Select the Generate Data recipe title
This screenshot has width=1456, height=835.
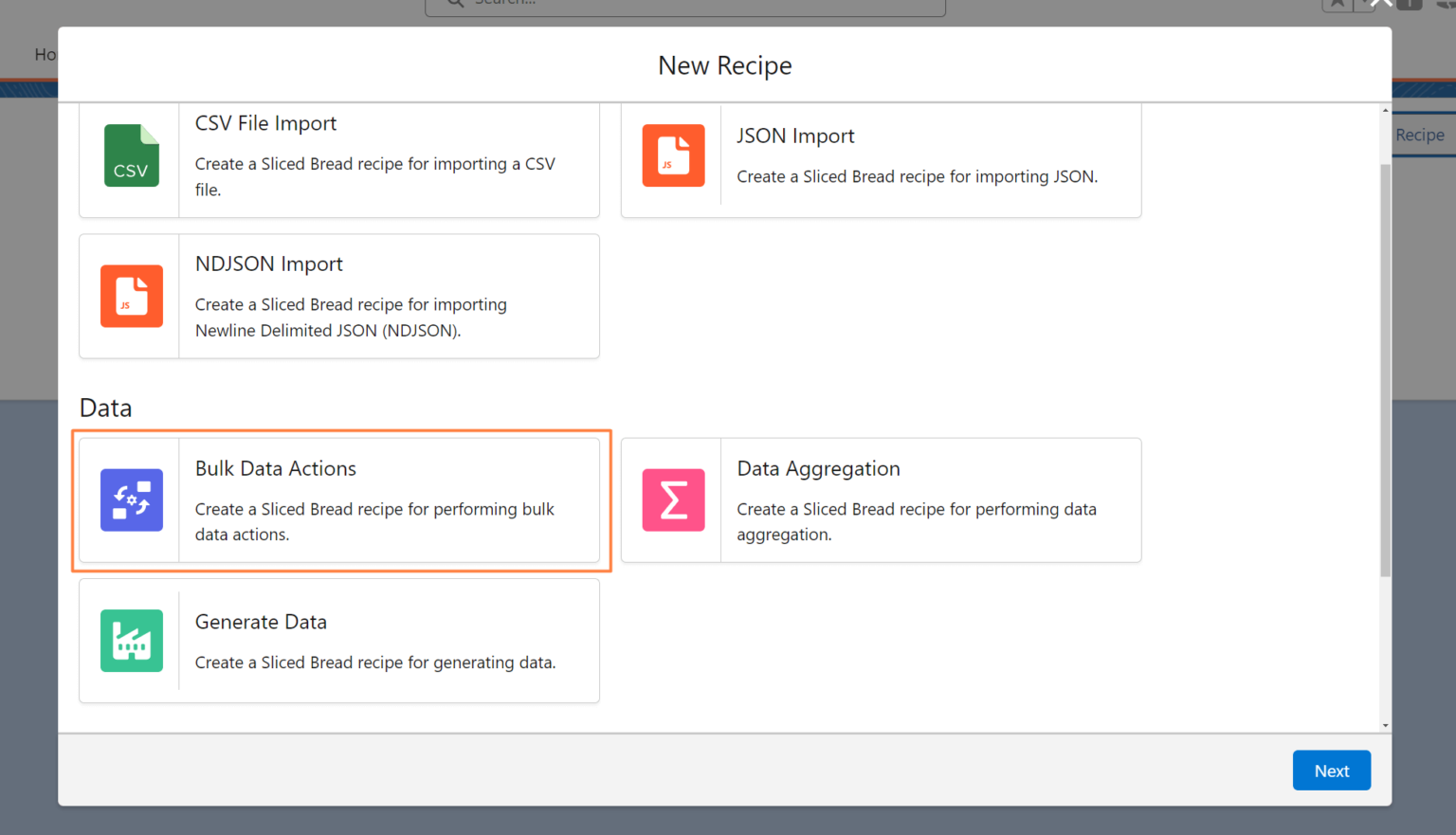pyautogui.click(x=261, y=622)
